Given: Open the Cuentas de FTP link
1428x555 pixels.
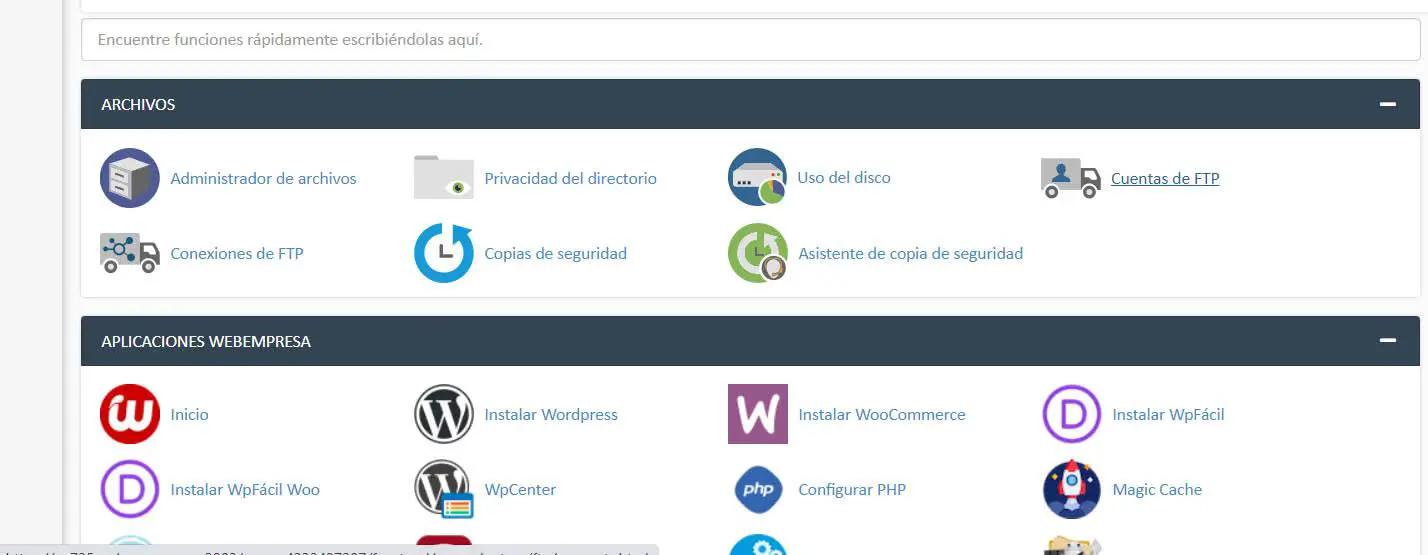Looking at the screenshot, I should coord(1165,178).
